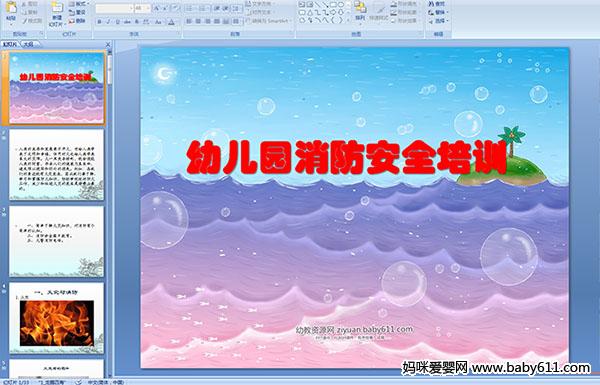The image size is (600, 385).
Task: Click the Find icon in editing group
Action: (436, 4)
